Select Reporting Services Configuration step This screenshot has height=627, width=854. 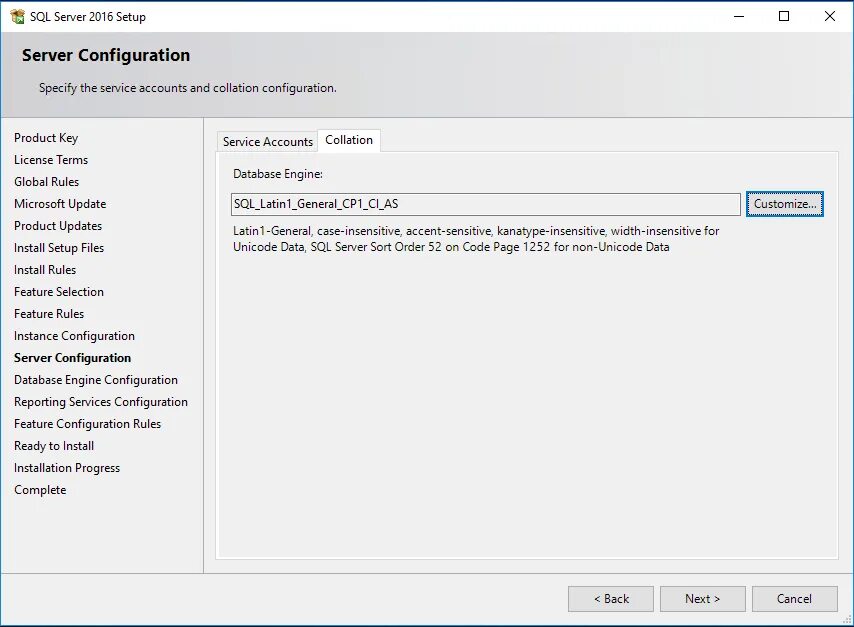(101, 402)
